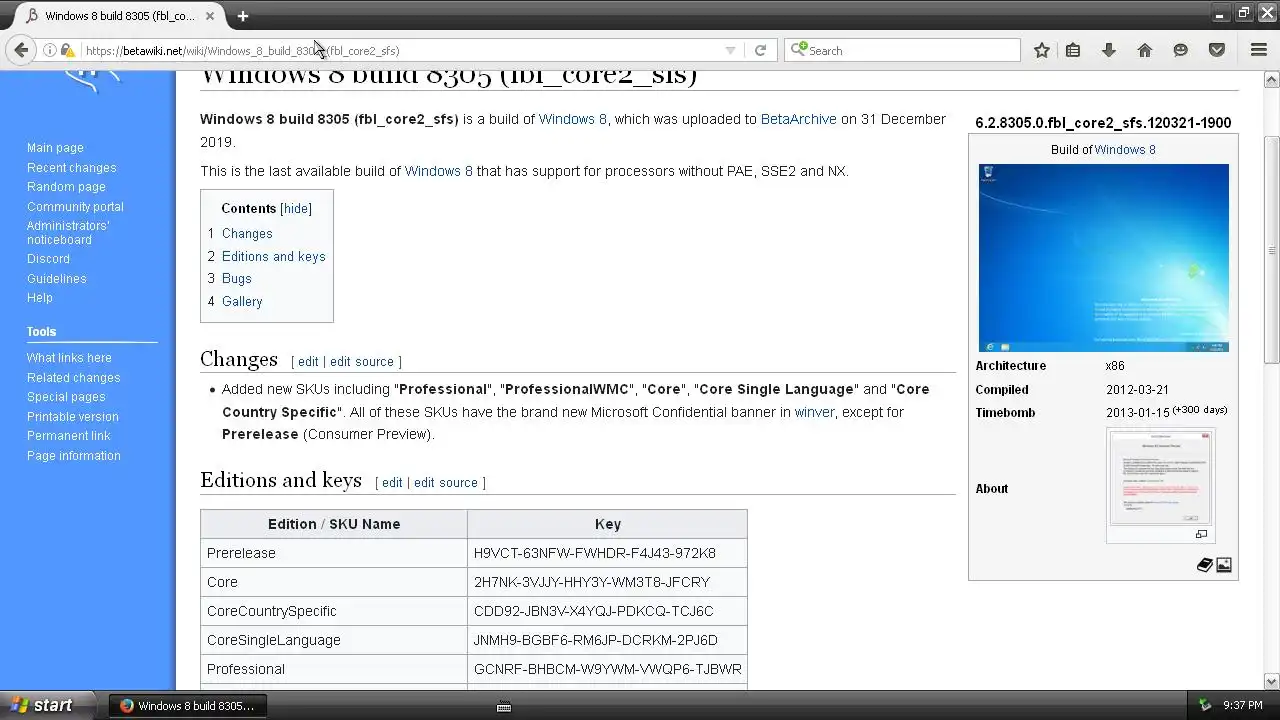Open Related changes tool

click(x=73, y=378)
